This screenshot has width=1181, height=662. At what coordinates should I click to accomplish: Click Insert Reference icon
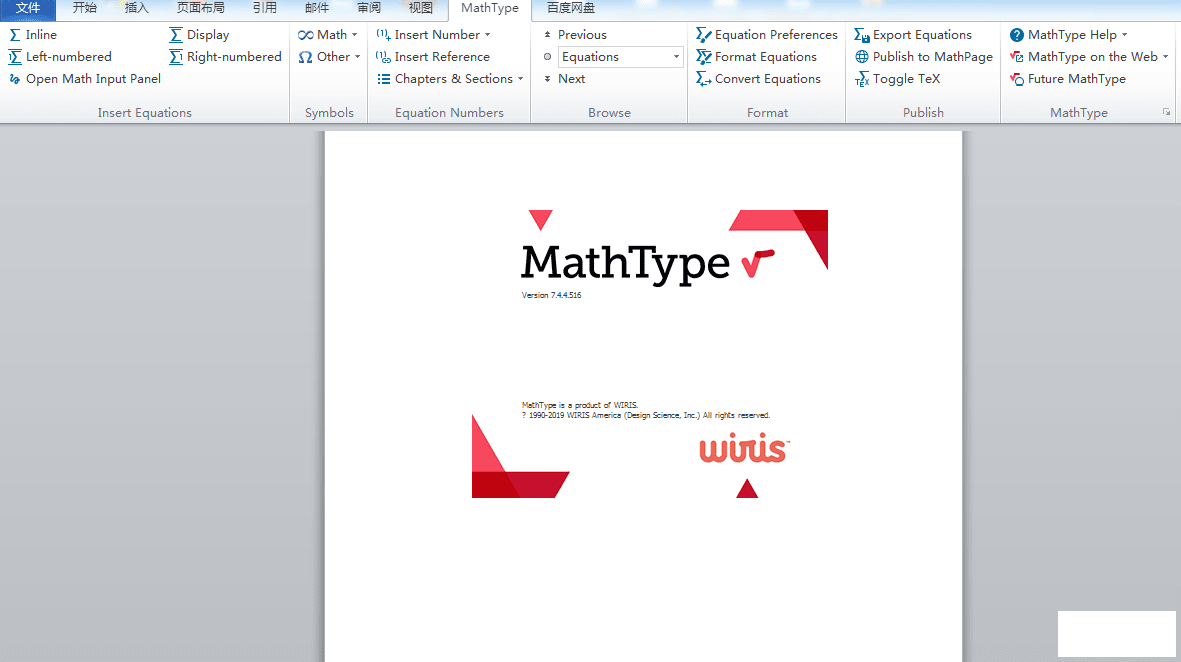383,56
